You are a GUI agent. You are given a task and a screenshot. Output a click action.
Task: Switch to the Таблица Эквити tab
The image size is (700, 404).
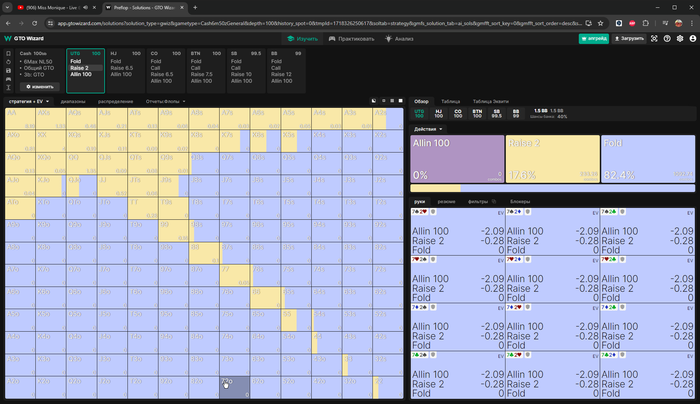tap(491, 101)
